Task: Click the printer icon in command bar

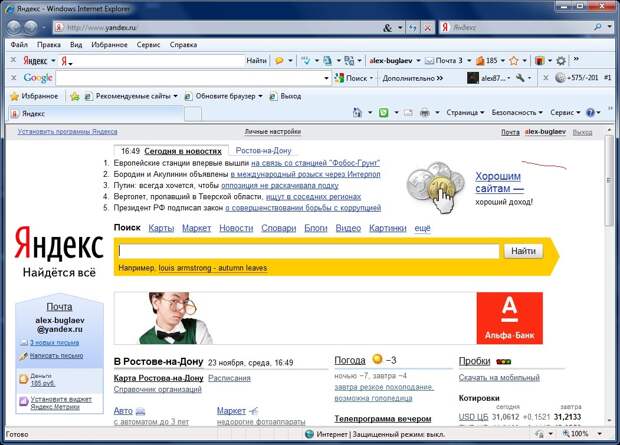Action: 425,113
